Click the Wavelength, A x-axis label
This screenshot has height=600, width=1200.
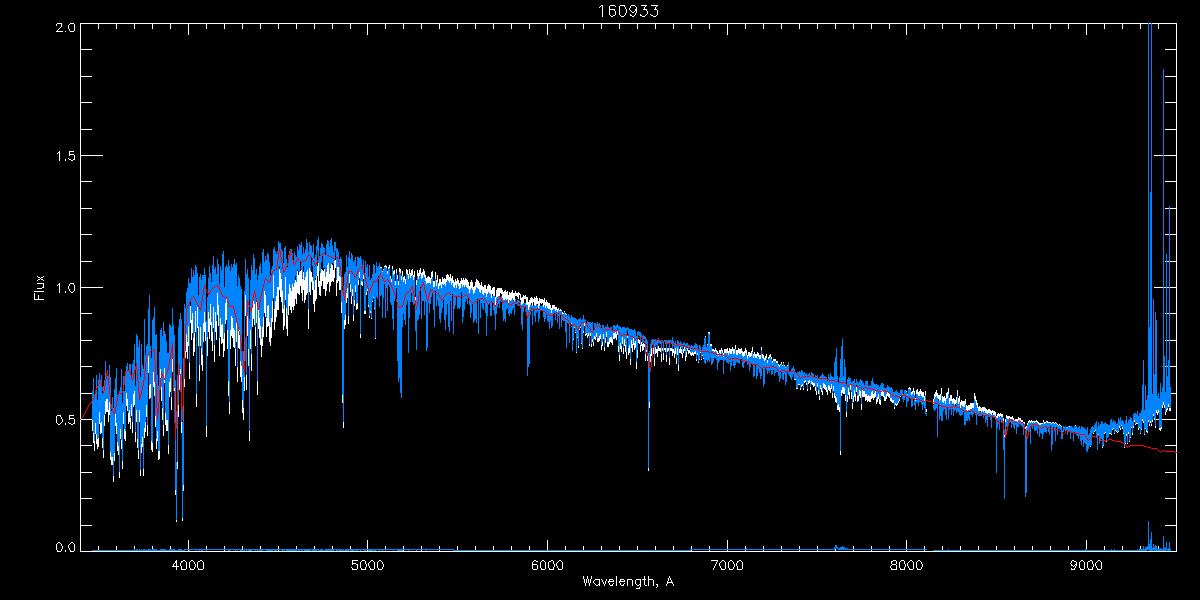point(628,582)
